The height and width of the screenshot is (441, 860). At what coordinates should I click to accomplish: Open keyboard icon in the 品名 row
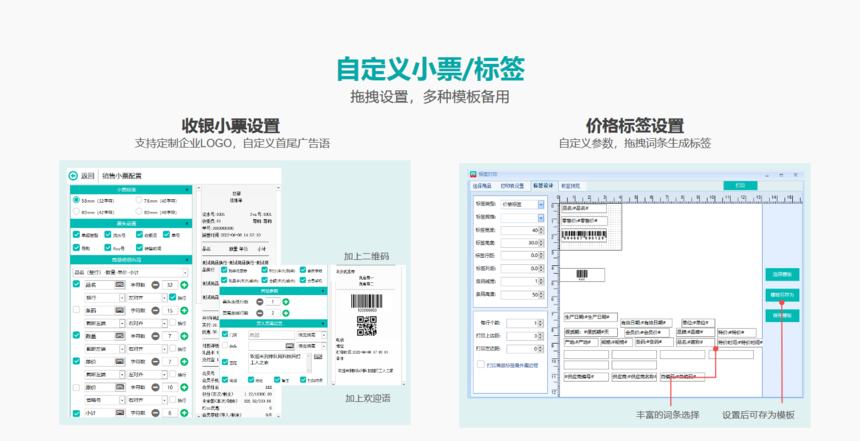[120, 285]
